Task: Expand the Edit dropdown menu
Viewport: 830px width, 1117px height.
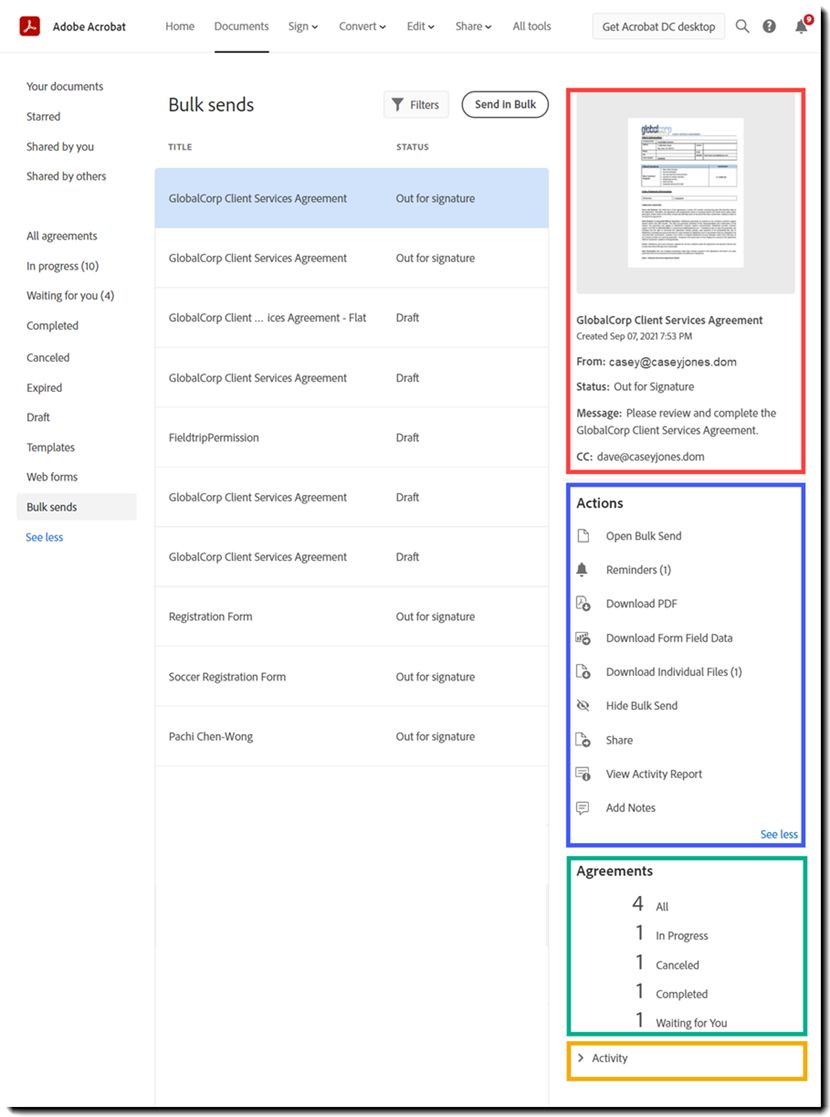Action: (420, 26)
